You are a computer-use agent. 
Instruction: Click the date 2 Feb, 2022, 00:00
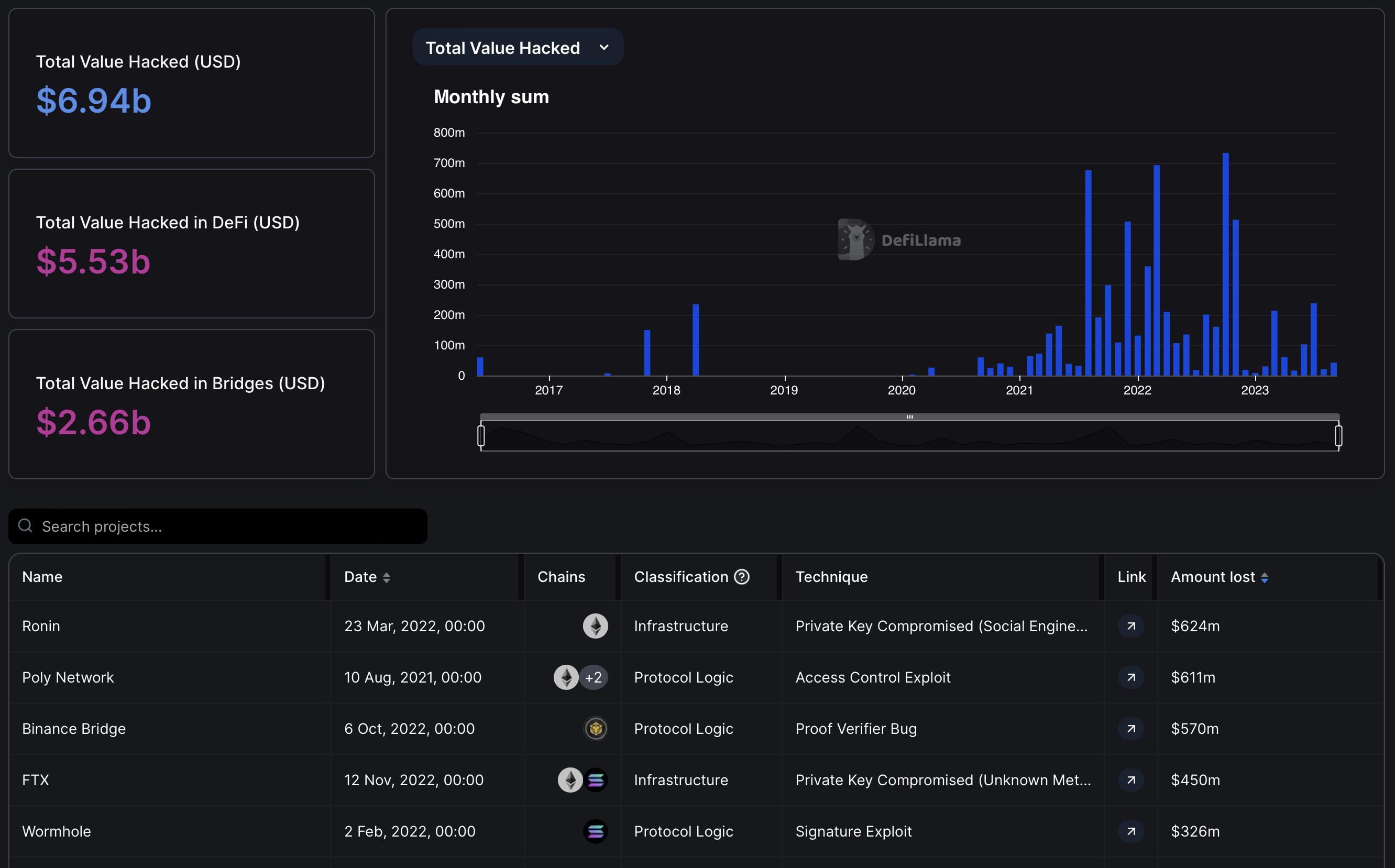[410, 831]
